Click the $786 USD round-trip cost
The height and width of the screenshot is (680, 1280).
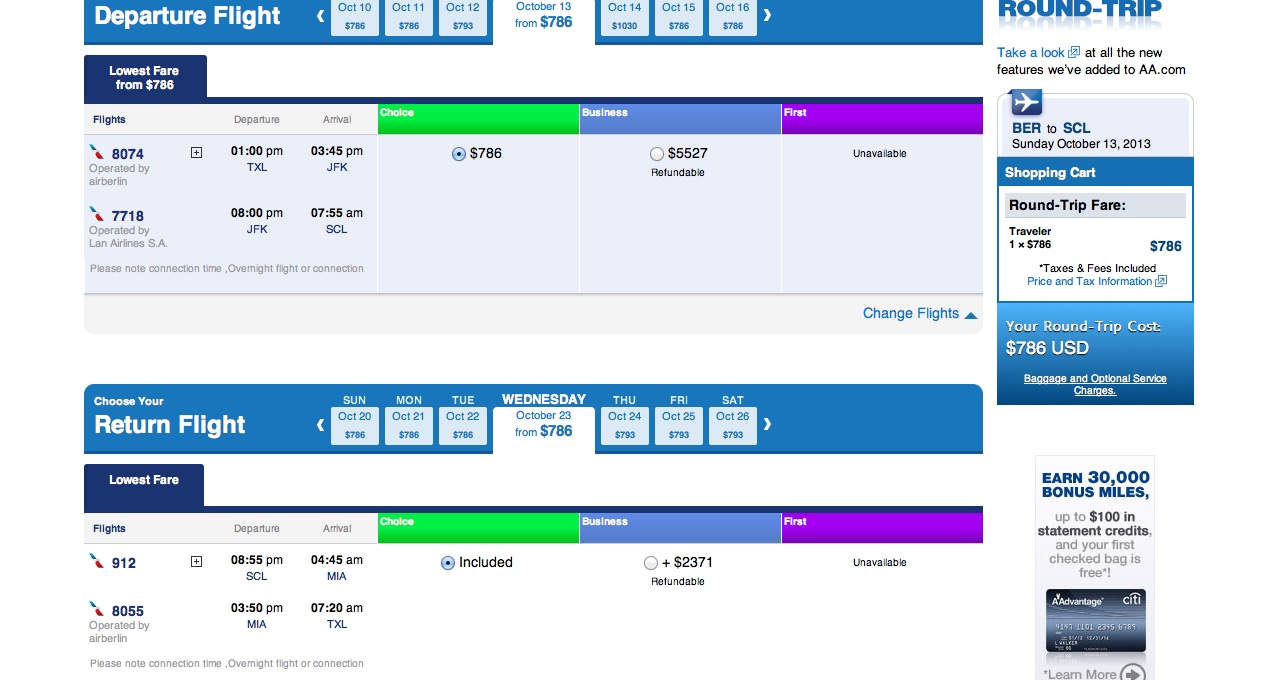pos(1047,348)
